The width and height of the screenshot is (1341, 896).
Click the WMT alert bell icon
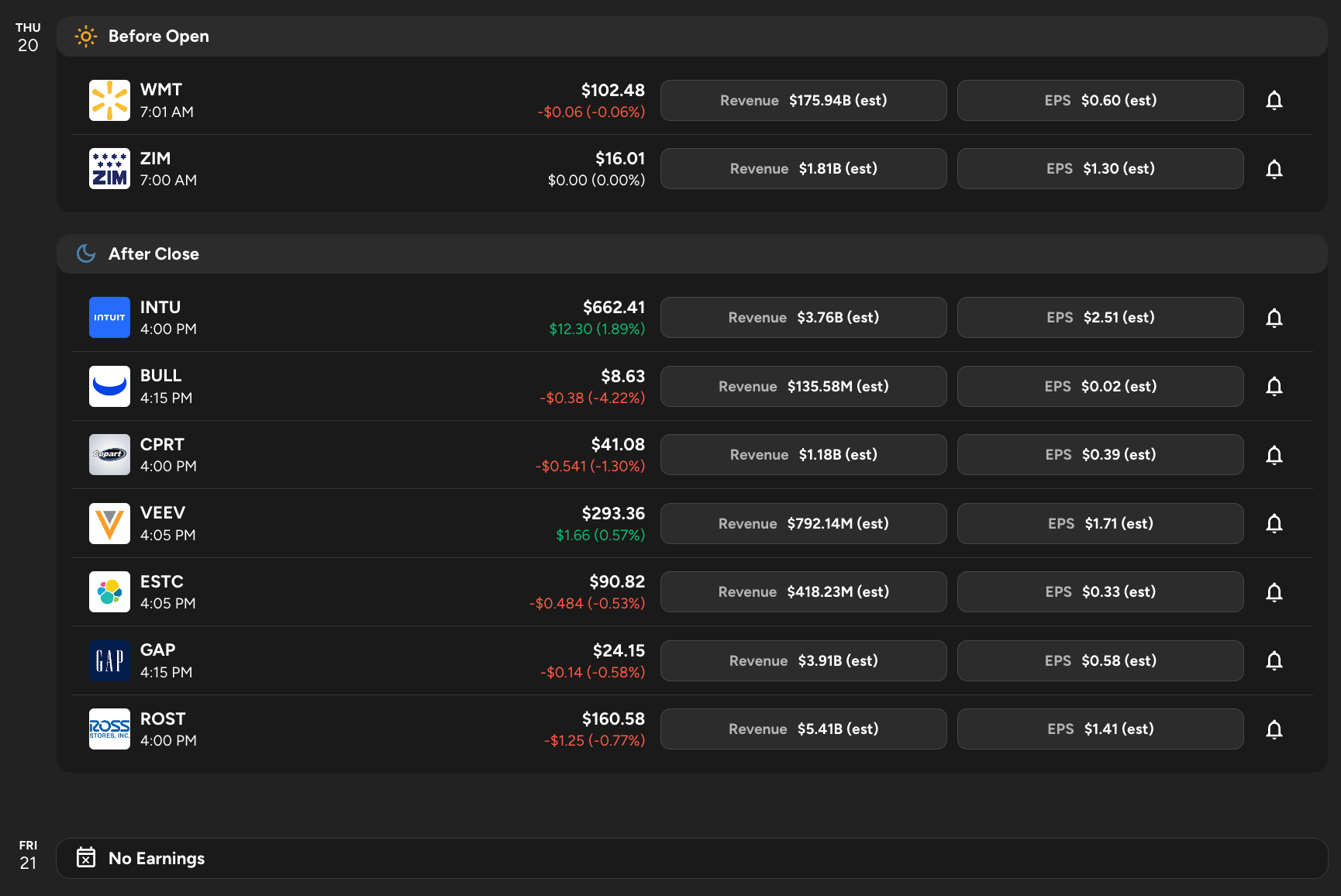coord(1274,101)
